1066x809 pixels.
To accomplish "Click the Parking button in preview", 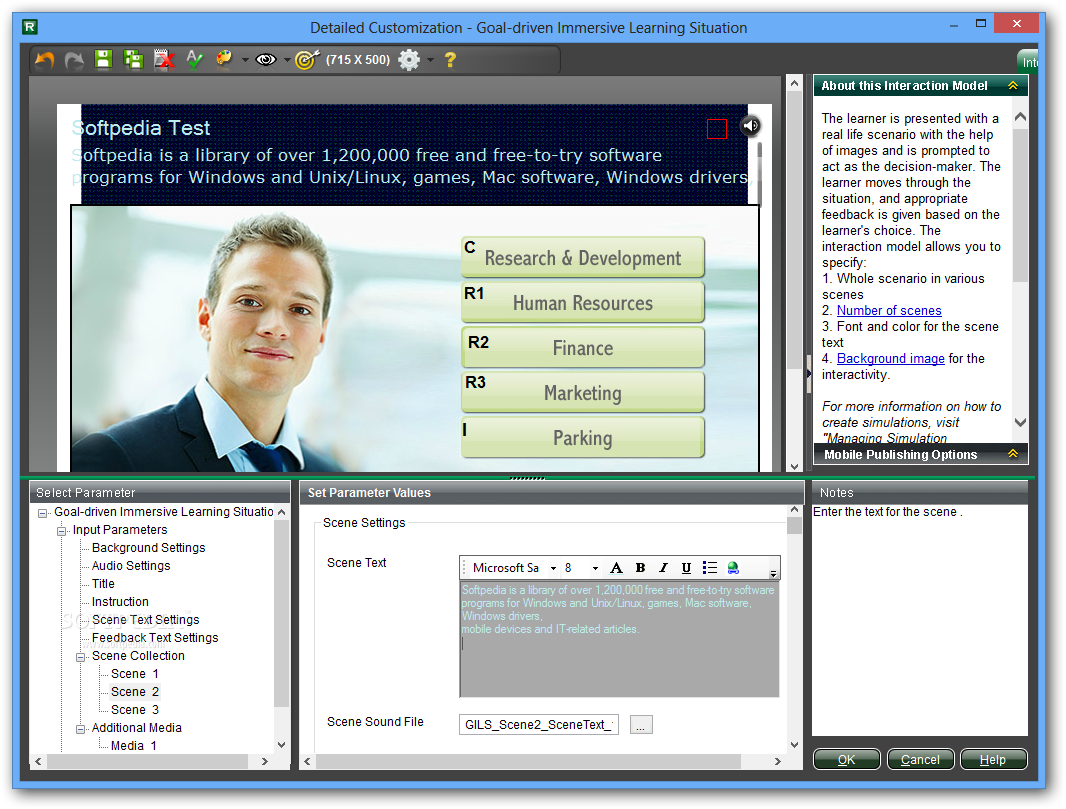I will point(583,437).
